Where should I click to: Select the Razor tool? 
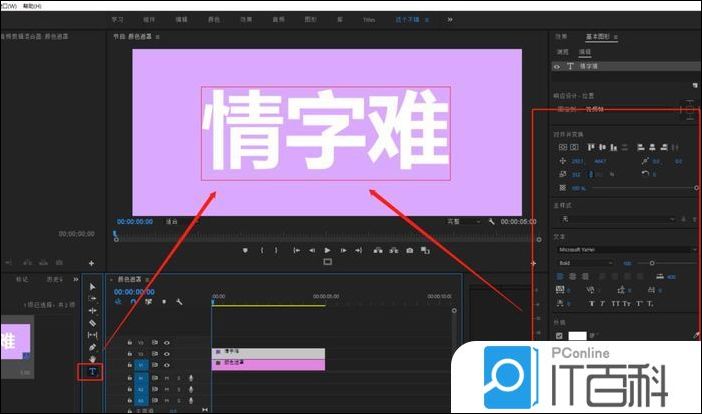tap(92, 323)
